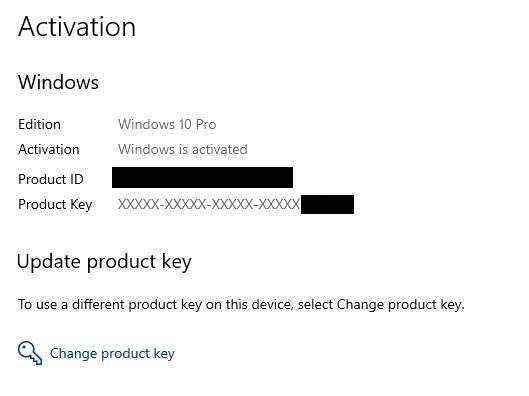The height and width of the screenshot is (396, 529).
Task: Click the Update product key heading
Action: [x=104, y=262]
